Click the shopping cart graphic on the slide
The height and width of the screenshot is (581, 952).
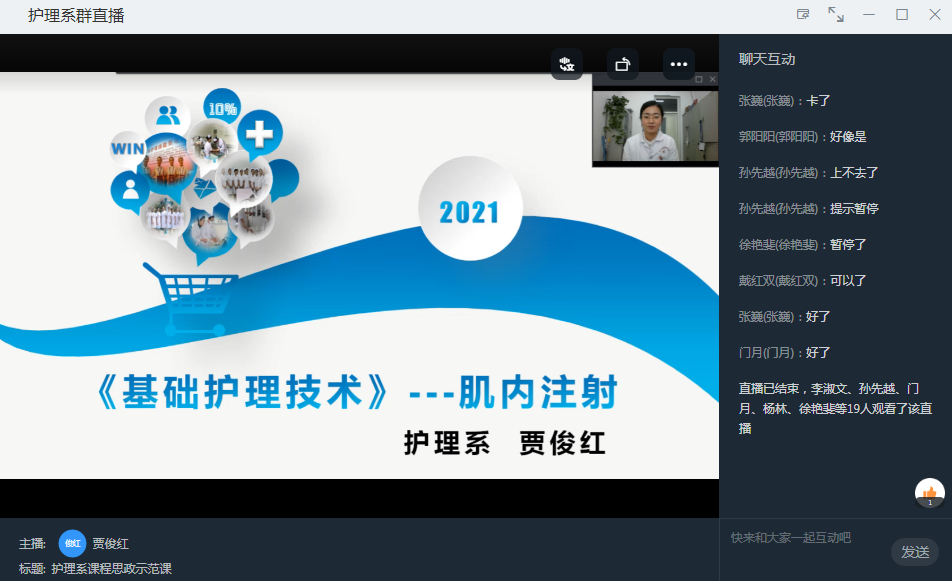pos(191,299)
